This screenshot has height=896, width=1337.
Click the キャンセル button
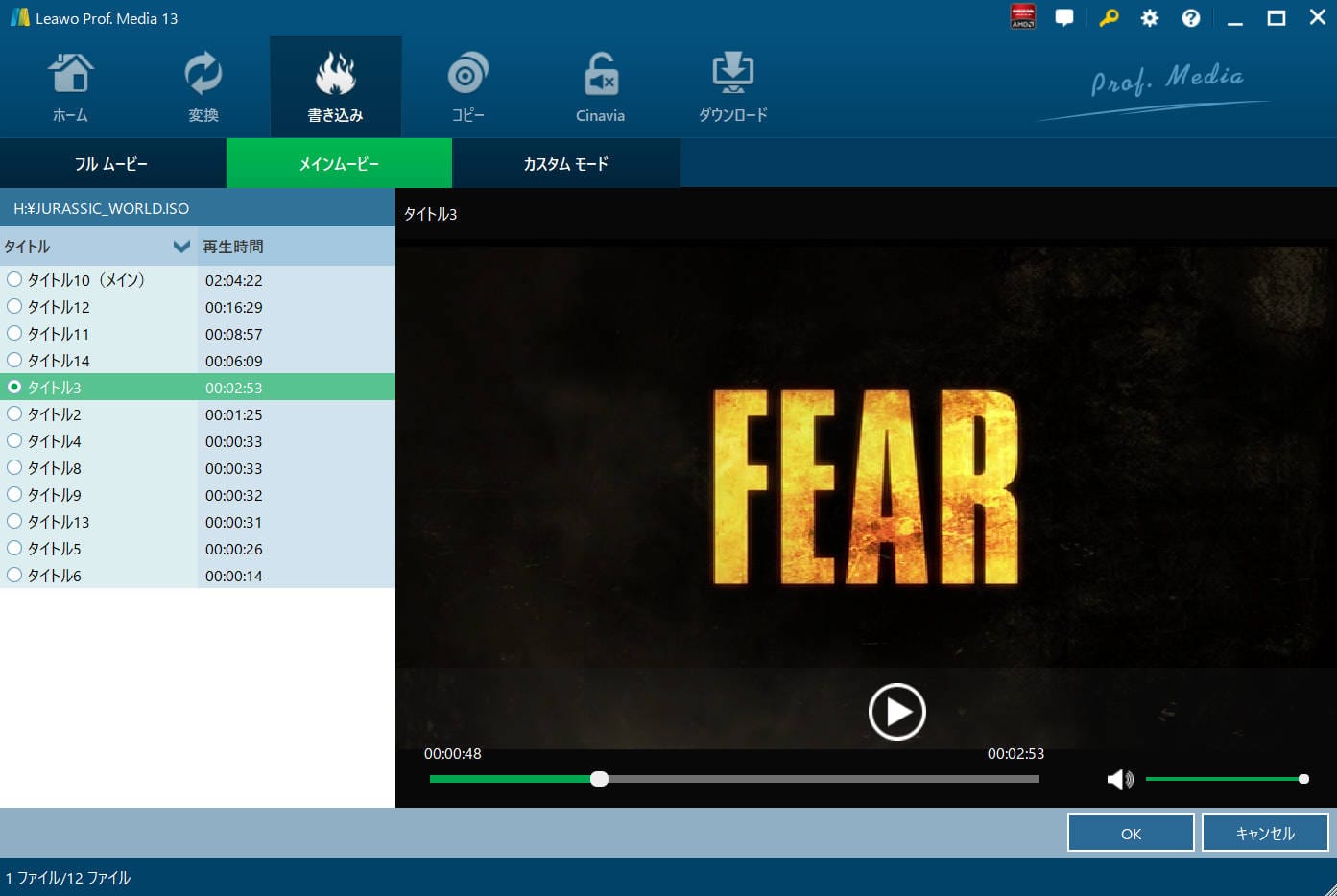point(1264,834)
